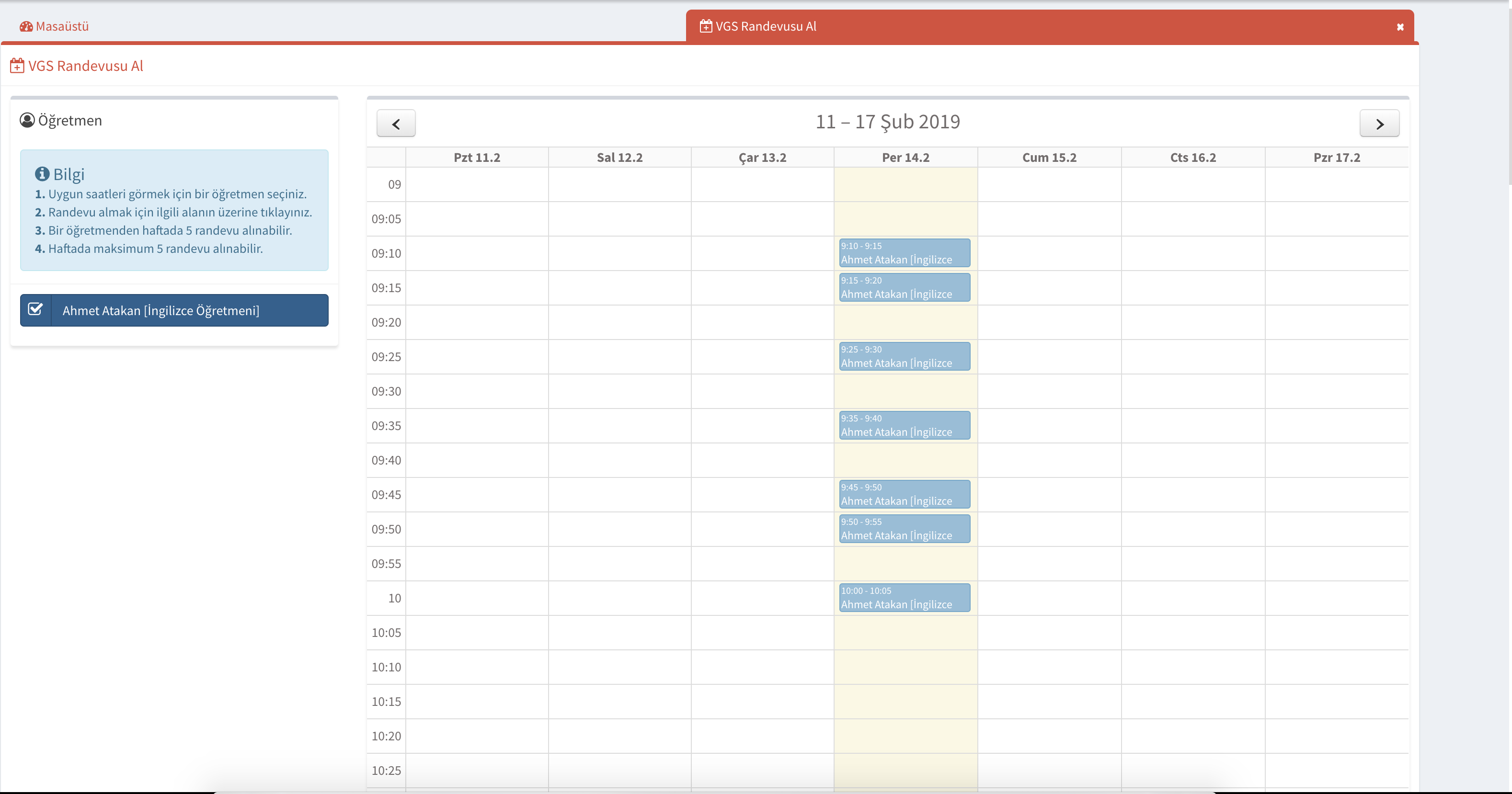Click the VGS Randevusu Al page heading
The height and width of the screenshot is (794, 1512).
[86, 66]
